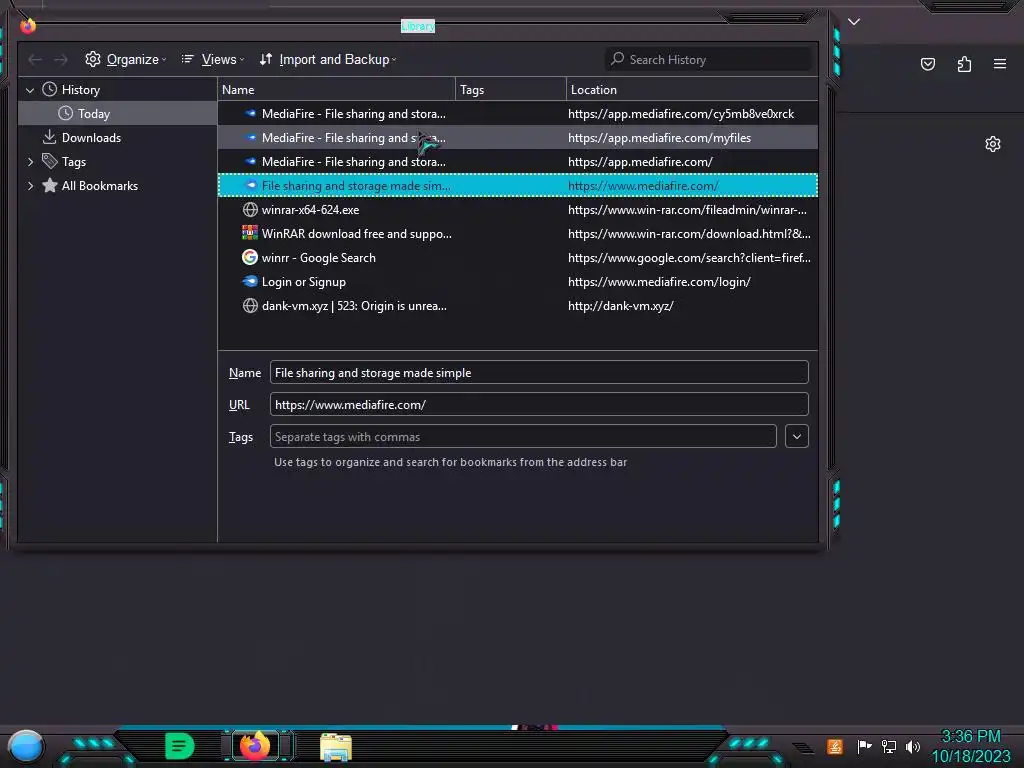Screen dimensions: 1024x768
Task: Click the https://www.win-rar.com/fileadmin location cell
Action: [687, 210]
